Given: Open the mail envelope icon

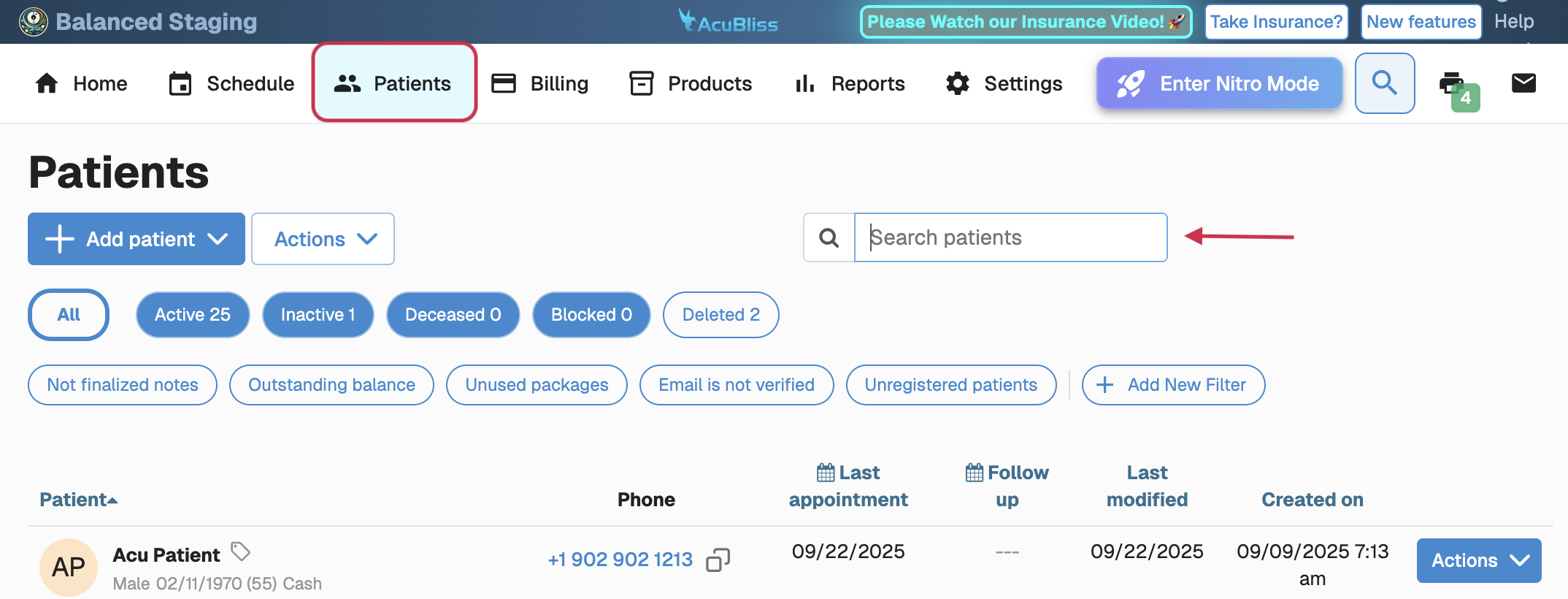Looking at the screenshot, I should [x=1523, y=83].
